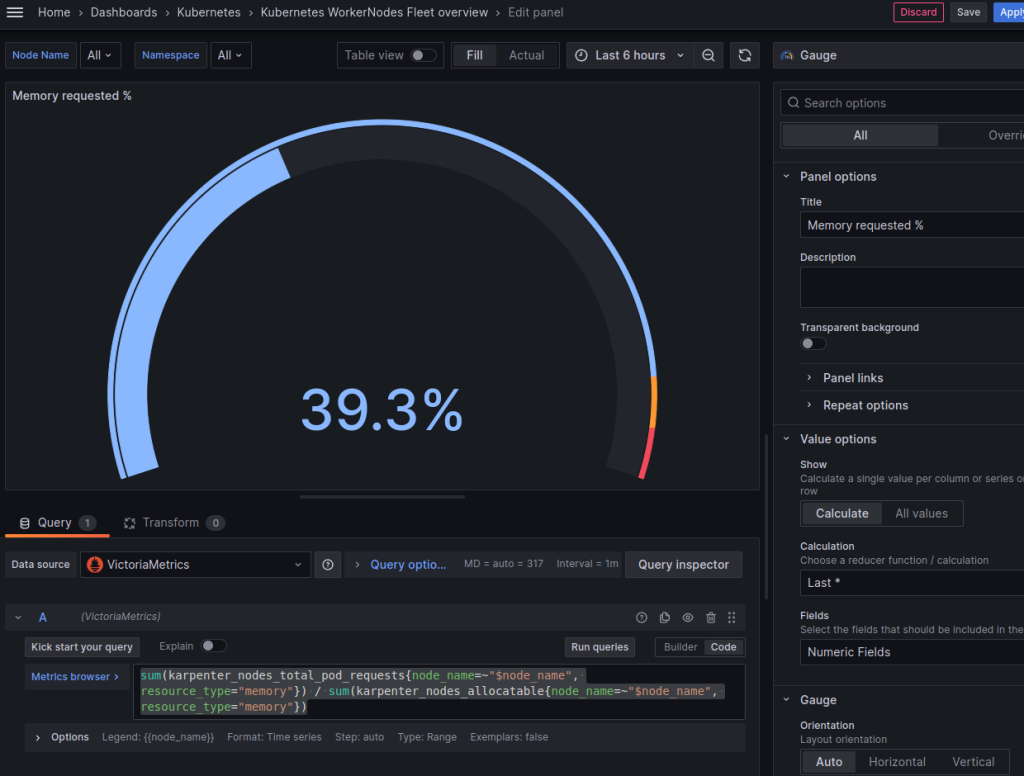Open help for query A
1024x776 pixels.
pos(641,617)
